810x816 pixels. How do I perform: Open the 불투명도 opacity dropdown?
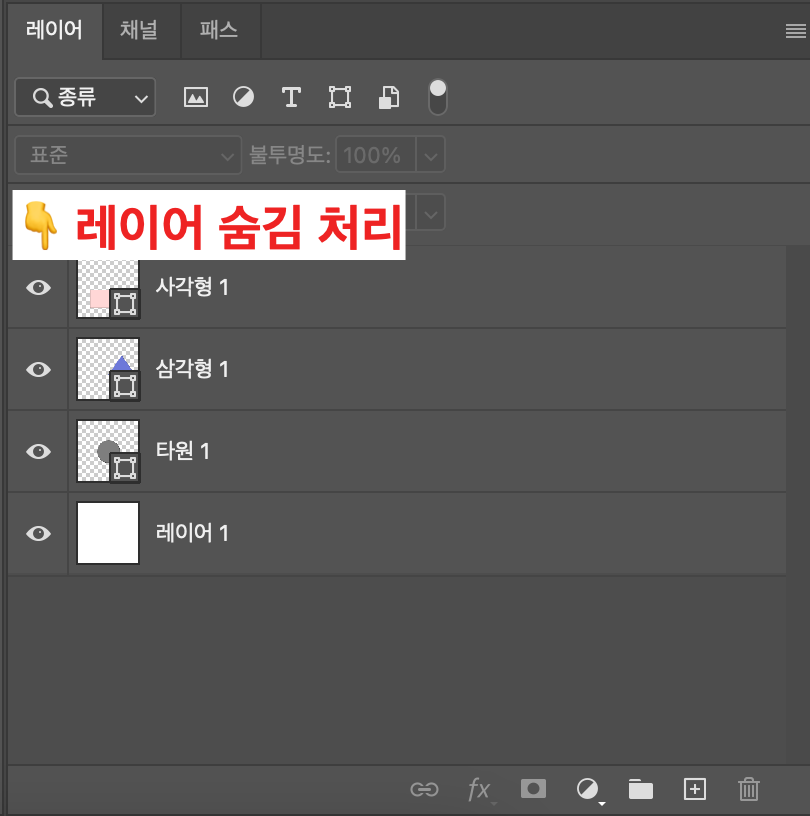430,155
